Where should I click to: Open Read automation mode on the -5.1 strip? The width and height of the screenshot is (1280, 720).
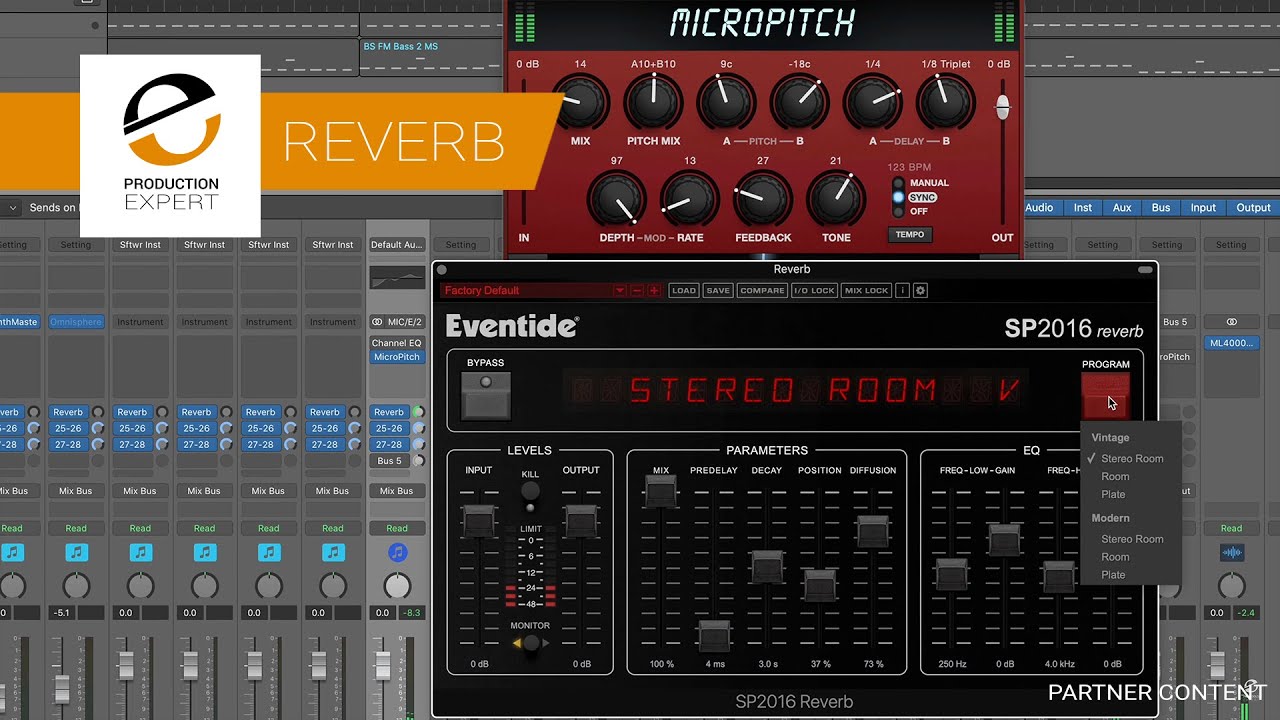(76, 528)
